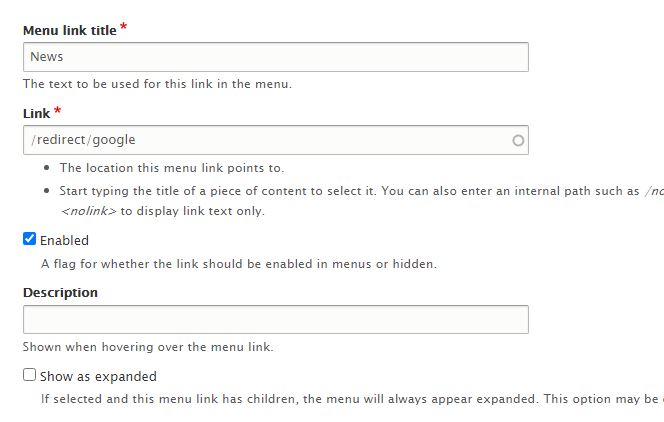Click the empty Description text field

pos(275,320)
